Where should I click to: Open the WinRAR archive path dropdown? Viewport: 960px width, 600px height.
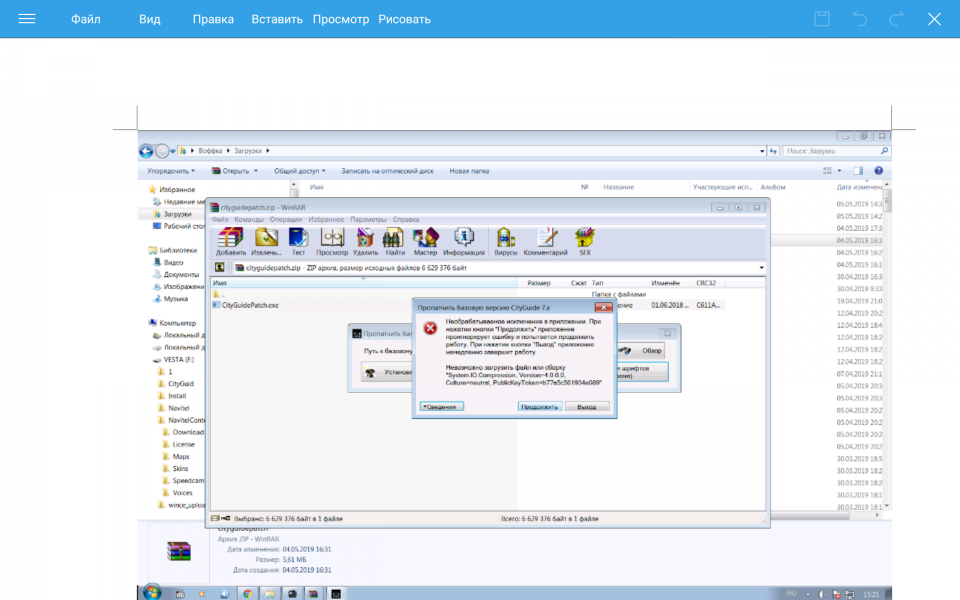[761, 268]
